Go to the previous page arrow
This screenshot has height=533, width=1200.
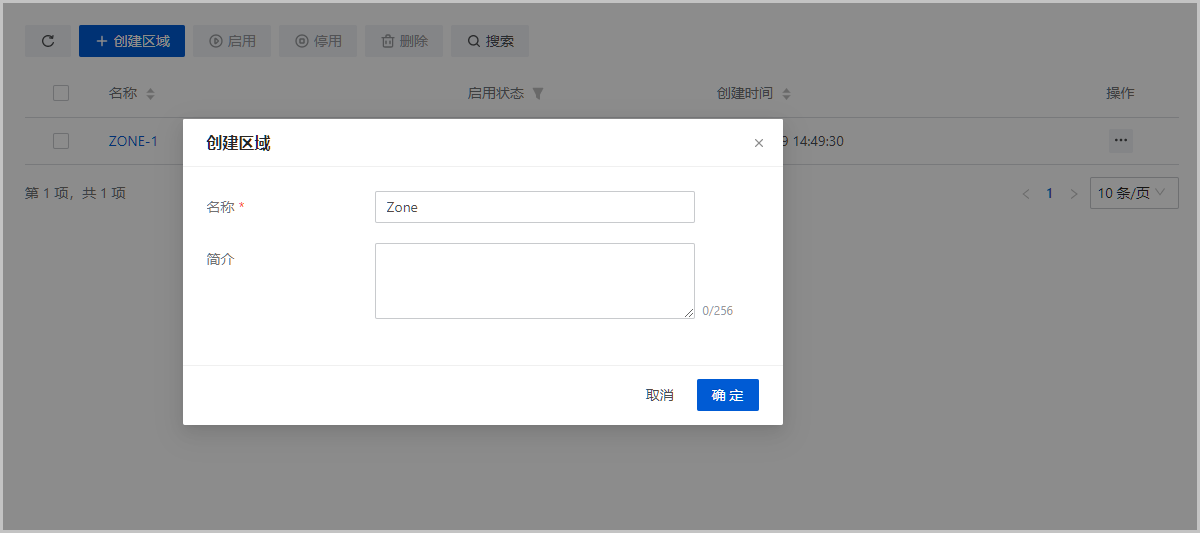1025,194
